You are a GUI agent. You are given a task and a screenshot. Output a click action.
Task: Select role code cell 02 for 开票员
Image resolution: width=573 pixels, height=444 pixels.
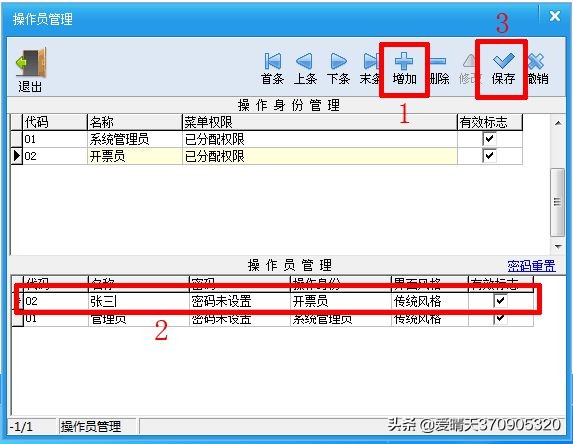click(55, 156)
